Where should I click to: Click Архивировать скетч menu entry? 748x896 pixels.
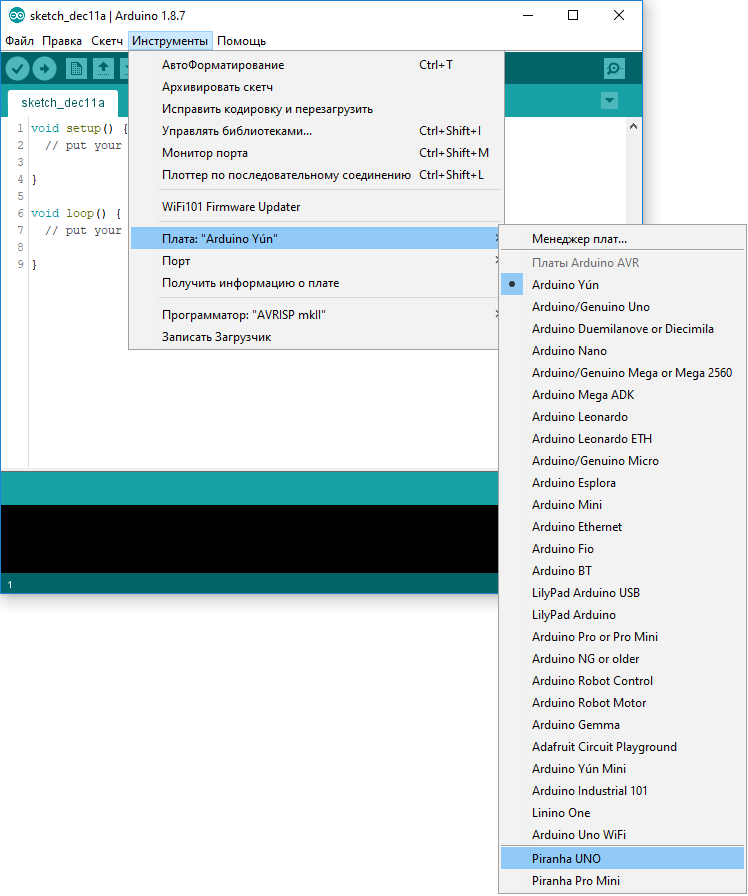[316, 87]
